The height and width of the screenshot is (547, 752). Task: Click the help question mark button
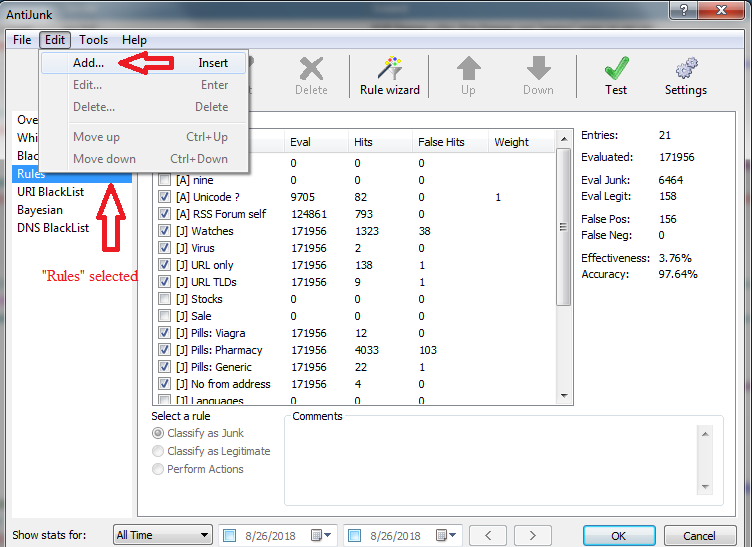point(684,10)
